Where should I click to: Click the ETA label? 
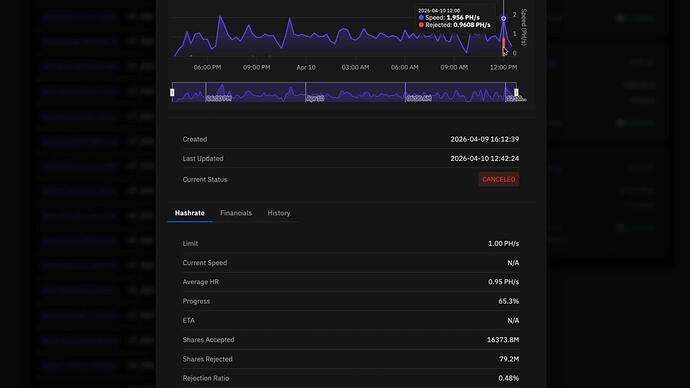[188, 320]
